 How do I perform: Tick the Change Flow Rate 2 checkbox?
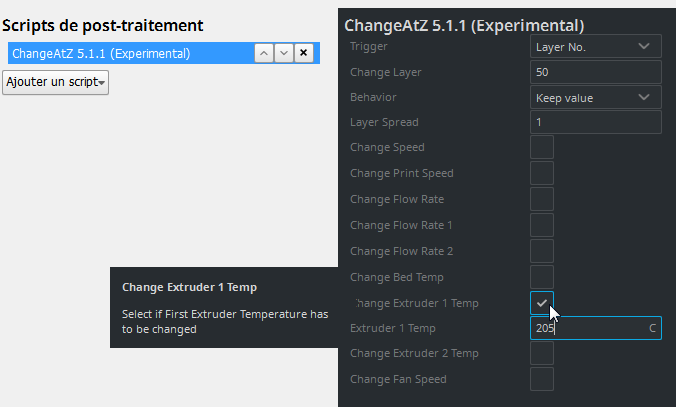click(541, 251)
